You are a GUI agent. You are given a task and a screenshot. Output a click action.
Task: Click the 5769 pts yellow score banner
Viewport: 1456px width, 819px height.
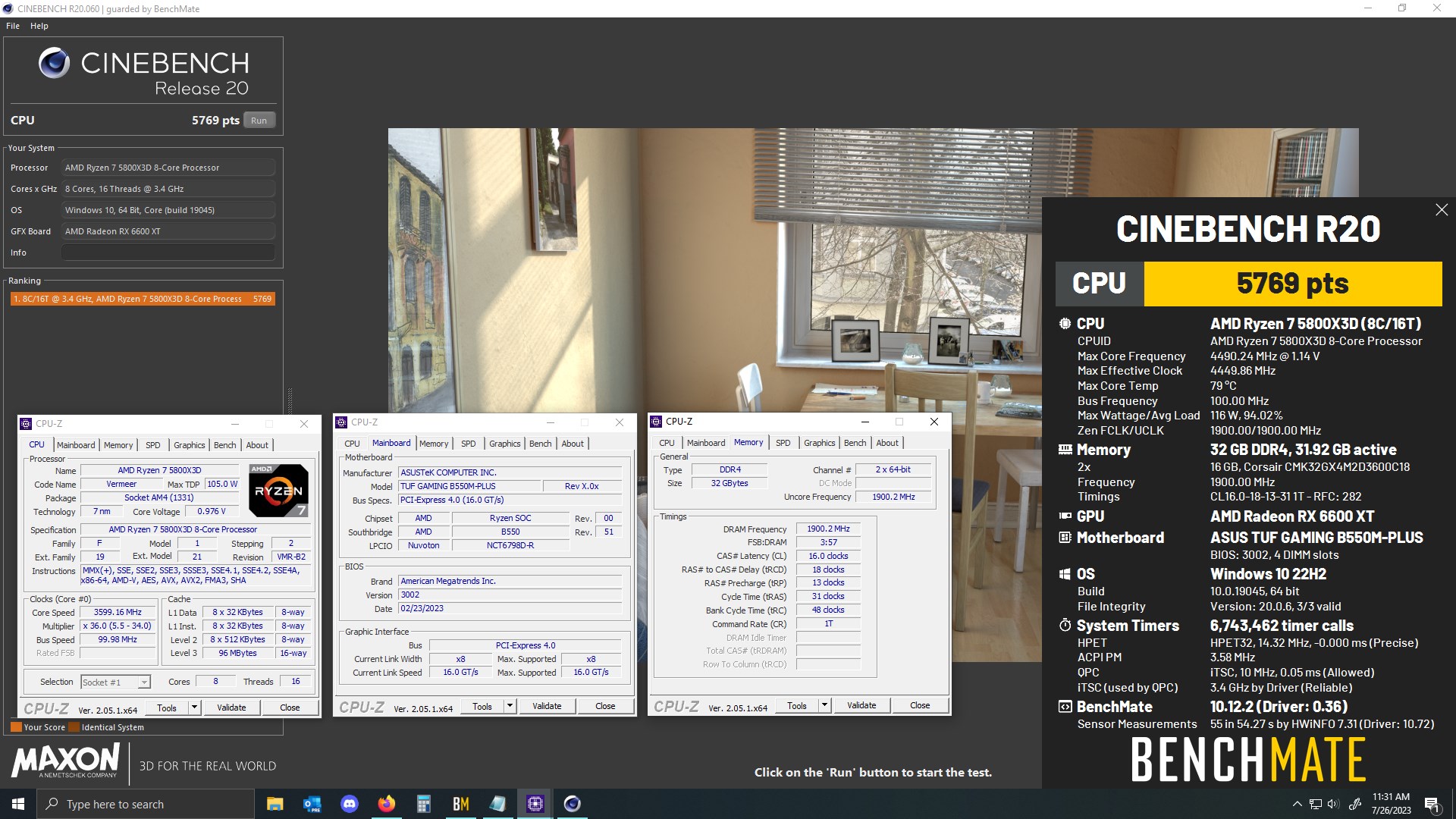tap(1292, 284)
